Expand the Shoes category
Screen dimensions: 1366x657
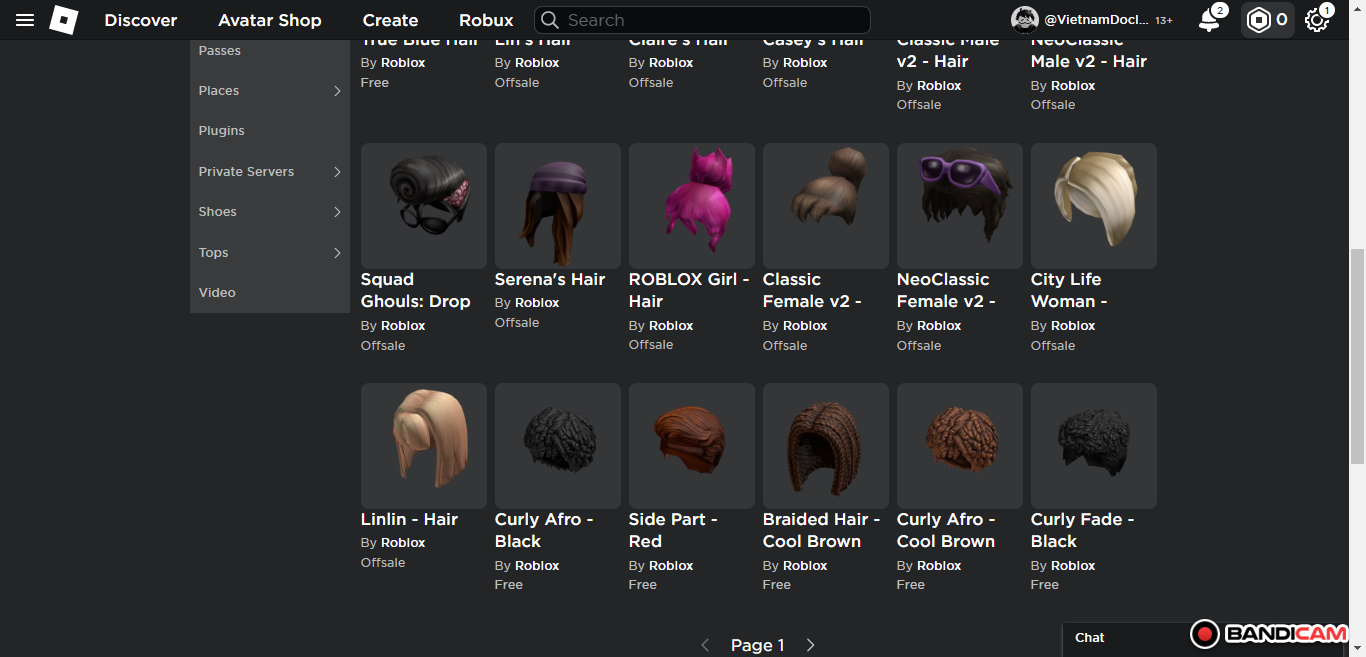pyautogui.click(x=337, y=212)
